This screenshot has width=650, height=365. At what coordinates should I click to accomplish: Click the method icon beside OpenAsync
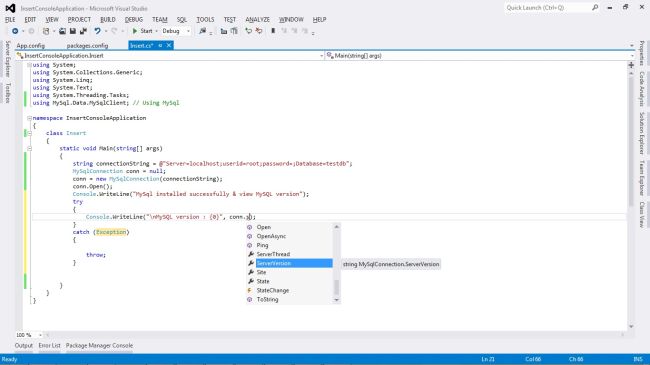250,236
